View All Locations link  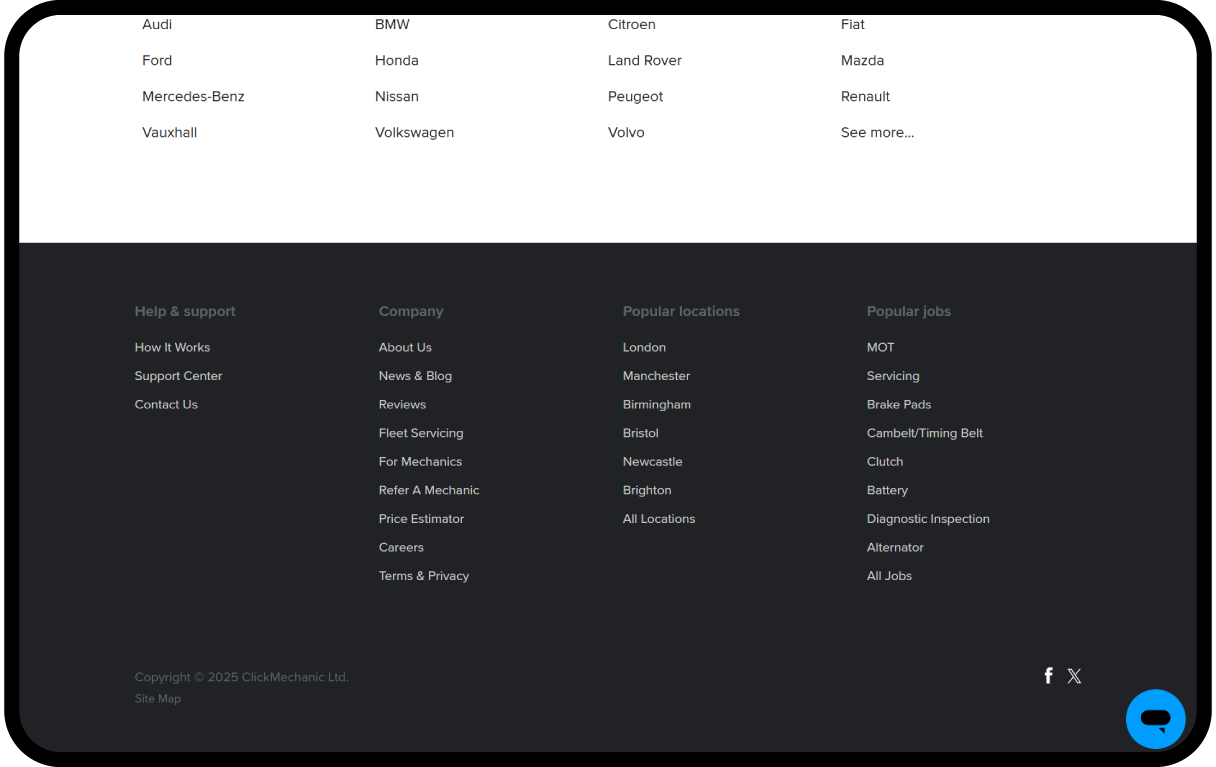point(659,518)
